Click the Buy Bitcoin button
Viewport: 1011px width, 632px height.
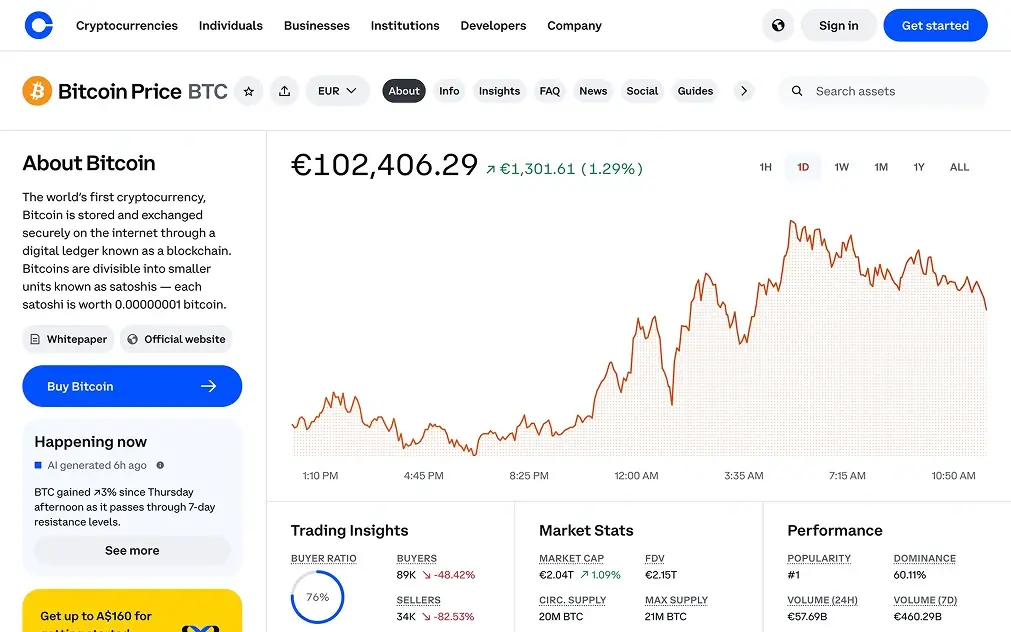131,386
